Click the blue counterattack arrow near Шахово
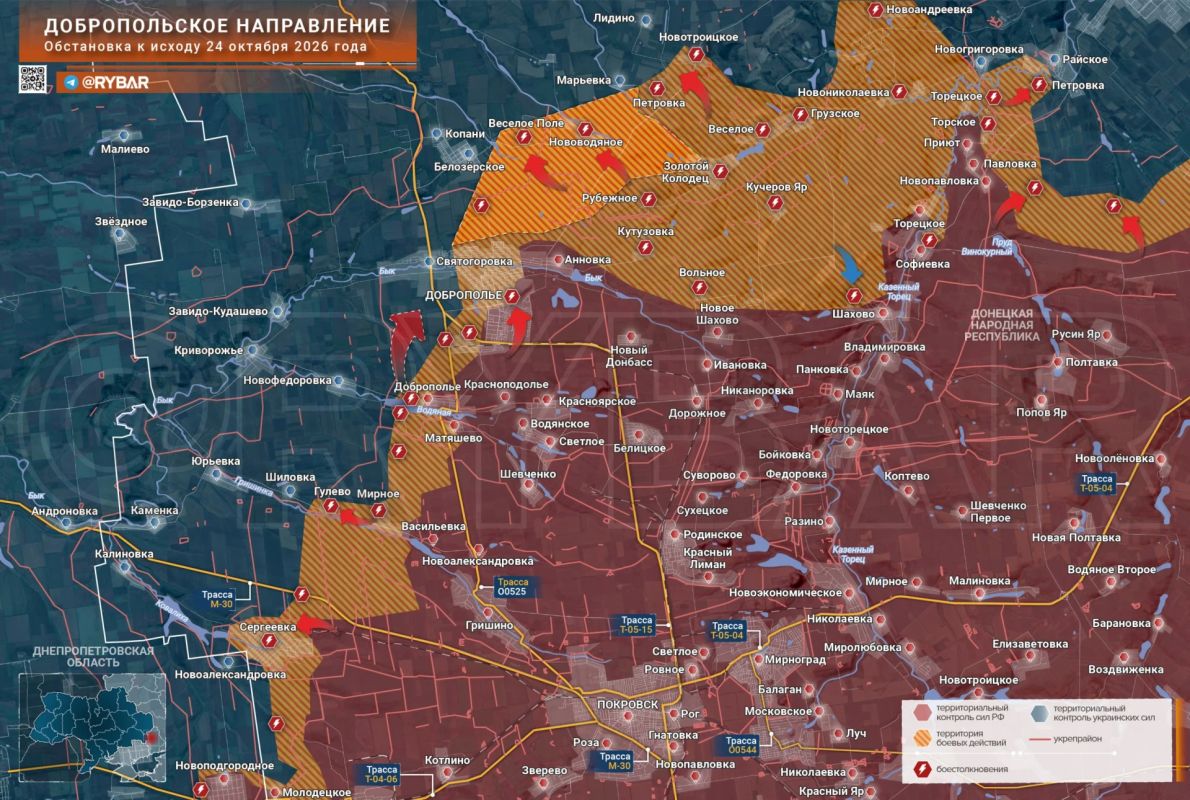1190x800 pixels. 848,264
